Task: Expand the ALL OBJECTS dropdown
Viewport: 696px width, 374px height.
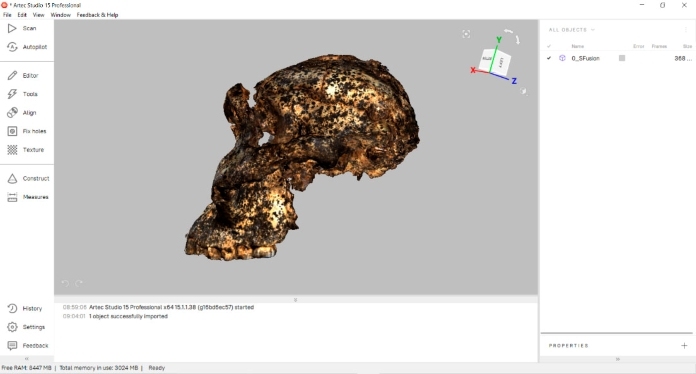Action: pyautogui.click(x=572, y=30)
